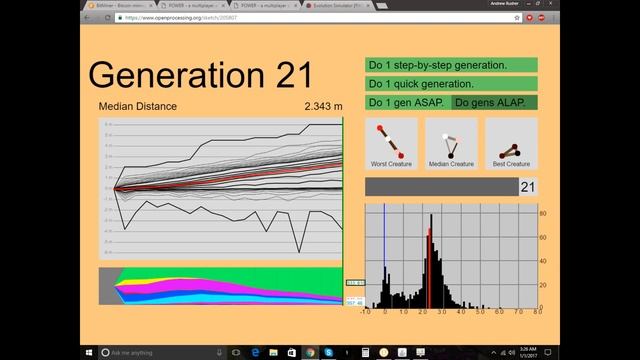Open the Chrome menu
The width and height of the screenshot is (640, 360).
(x=553, y=18)
